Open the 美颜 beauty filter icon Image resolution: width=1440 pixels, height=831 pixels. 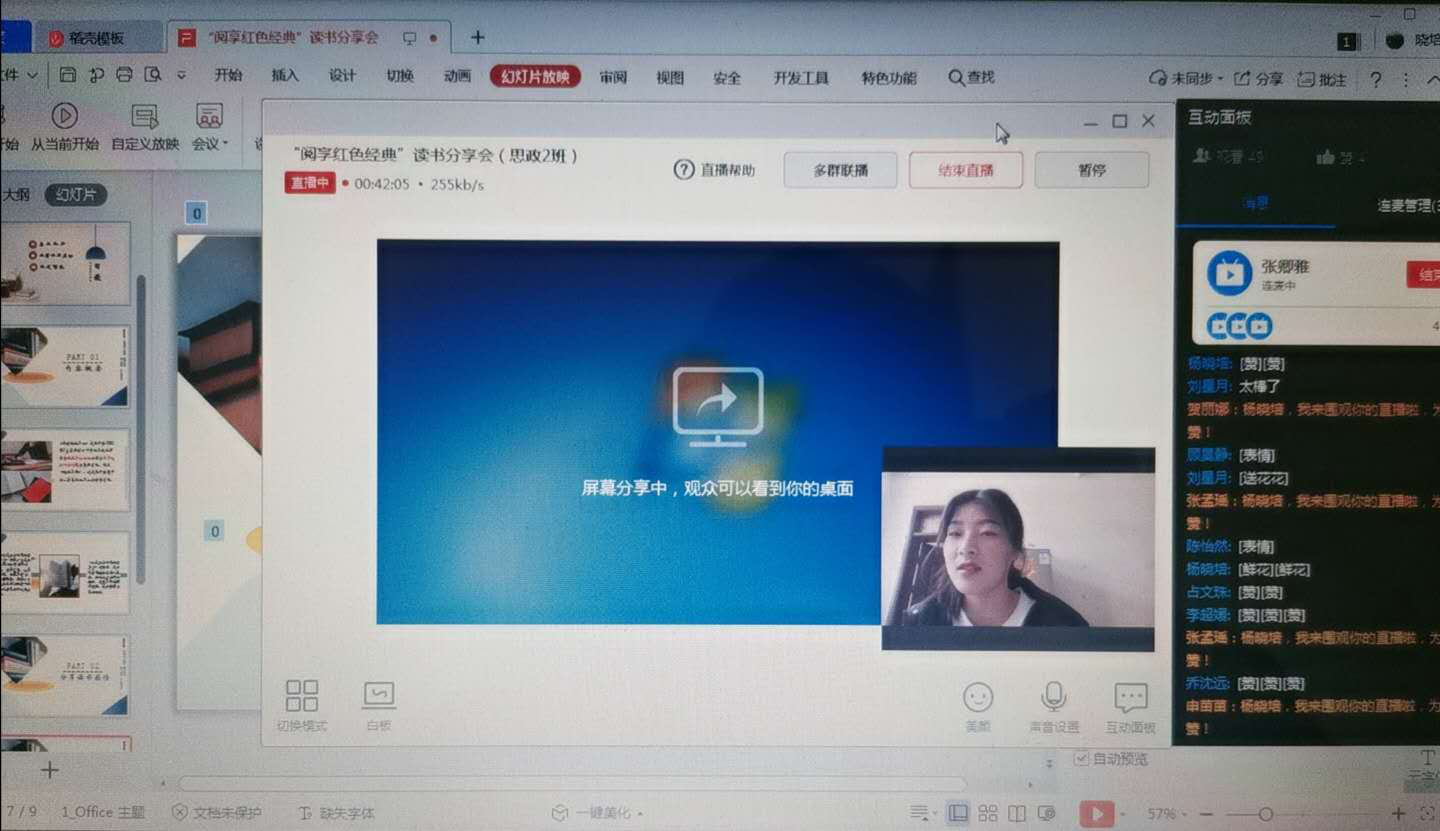pyautogui.click(x=977, y=697)
